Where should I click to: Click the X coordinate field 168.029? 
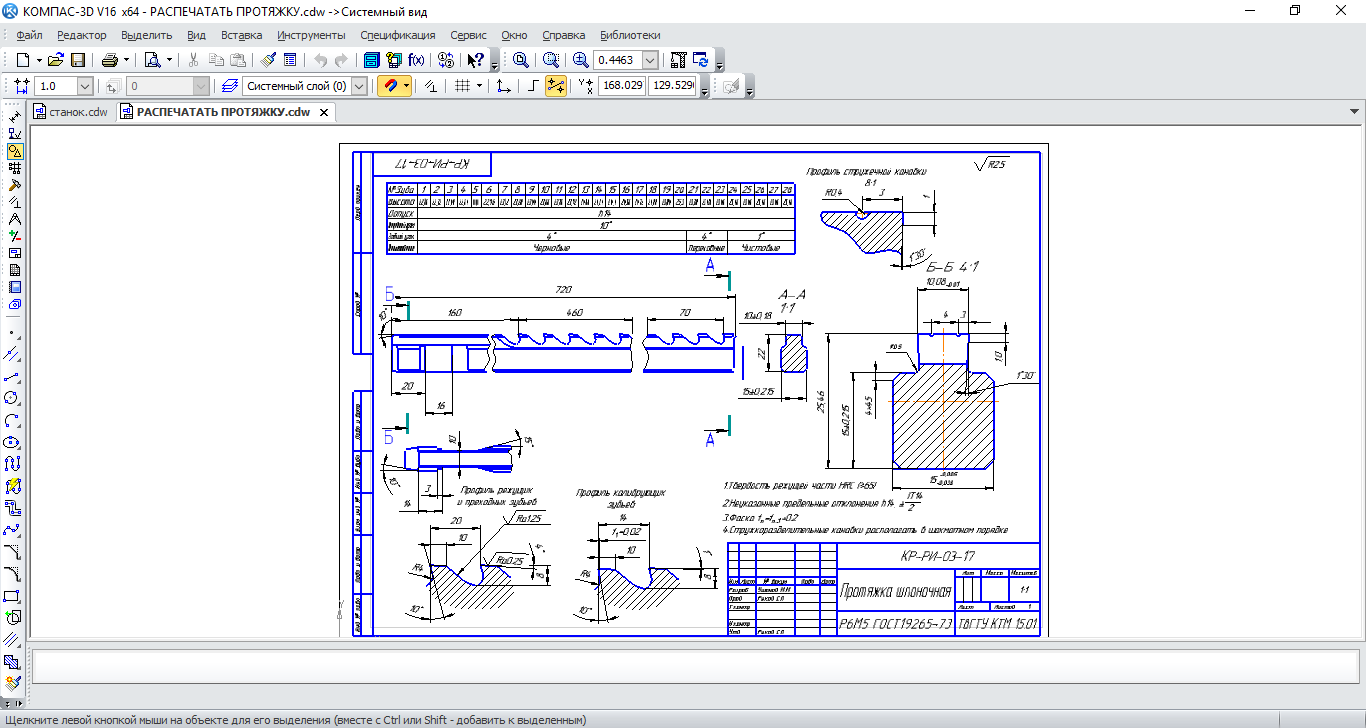pyautogui.click(x=621, y=86)
